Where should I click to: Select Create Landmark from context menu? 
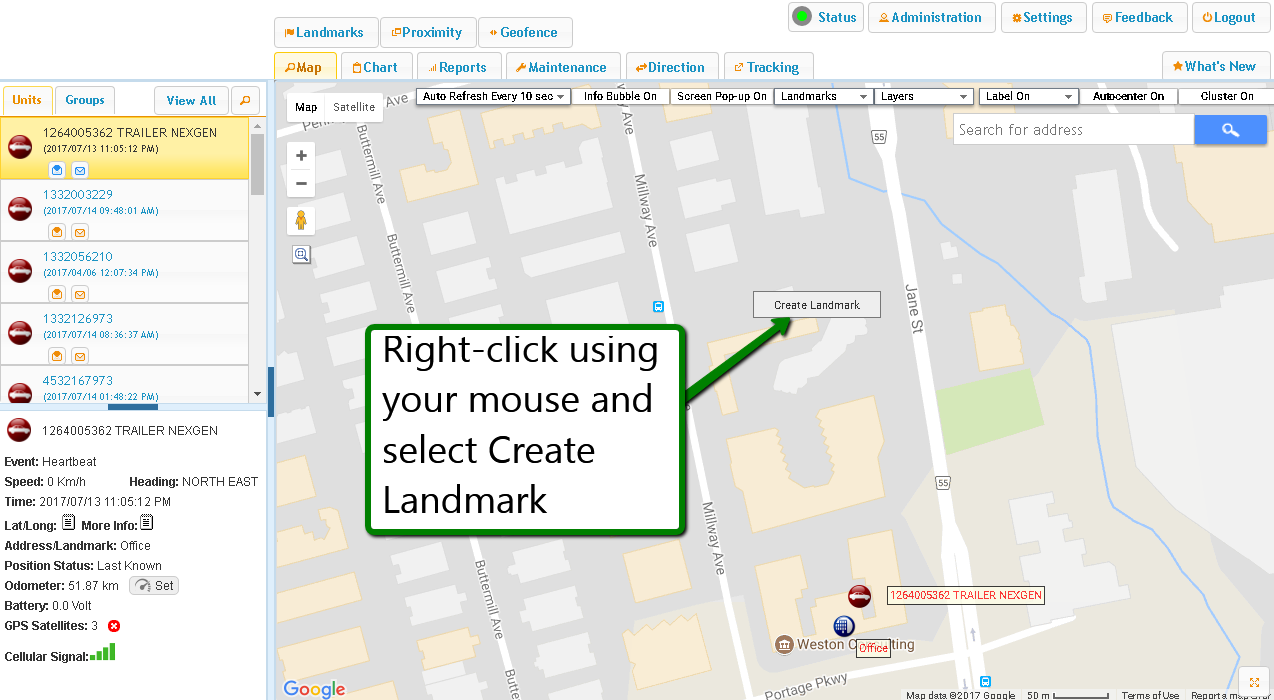coord(817,305)
